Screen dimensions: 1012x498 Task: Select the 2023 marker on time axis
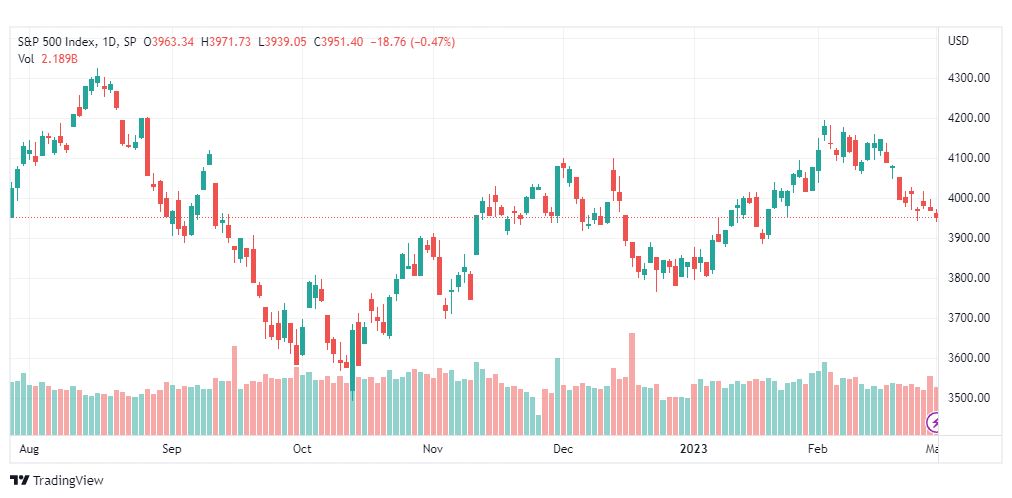[692, 450]
